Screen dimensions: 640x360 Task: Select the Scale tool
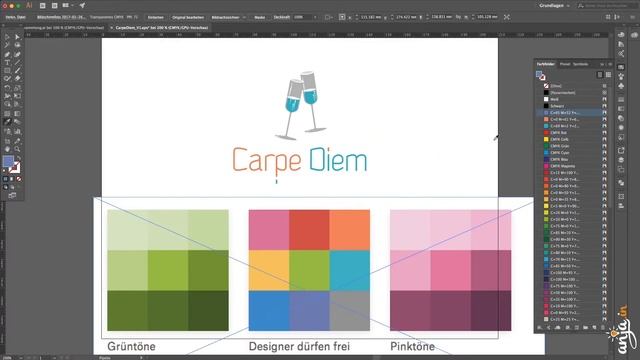[17, 88]
